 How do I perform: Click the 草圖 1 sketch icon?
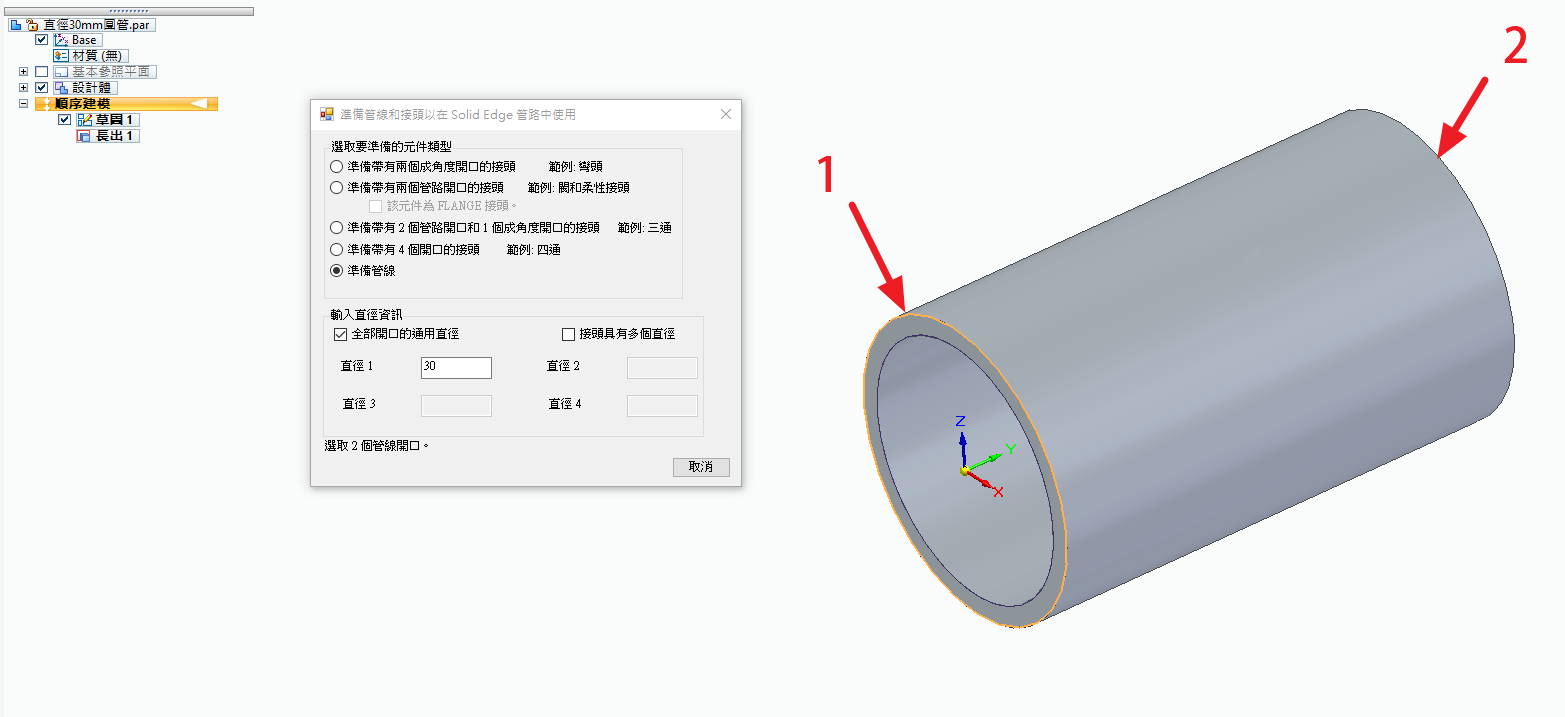(84, 120)
